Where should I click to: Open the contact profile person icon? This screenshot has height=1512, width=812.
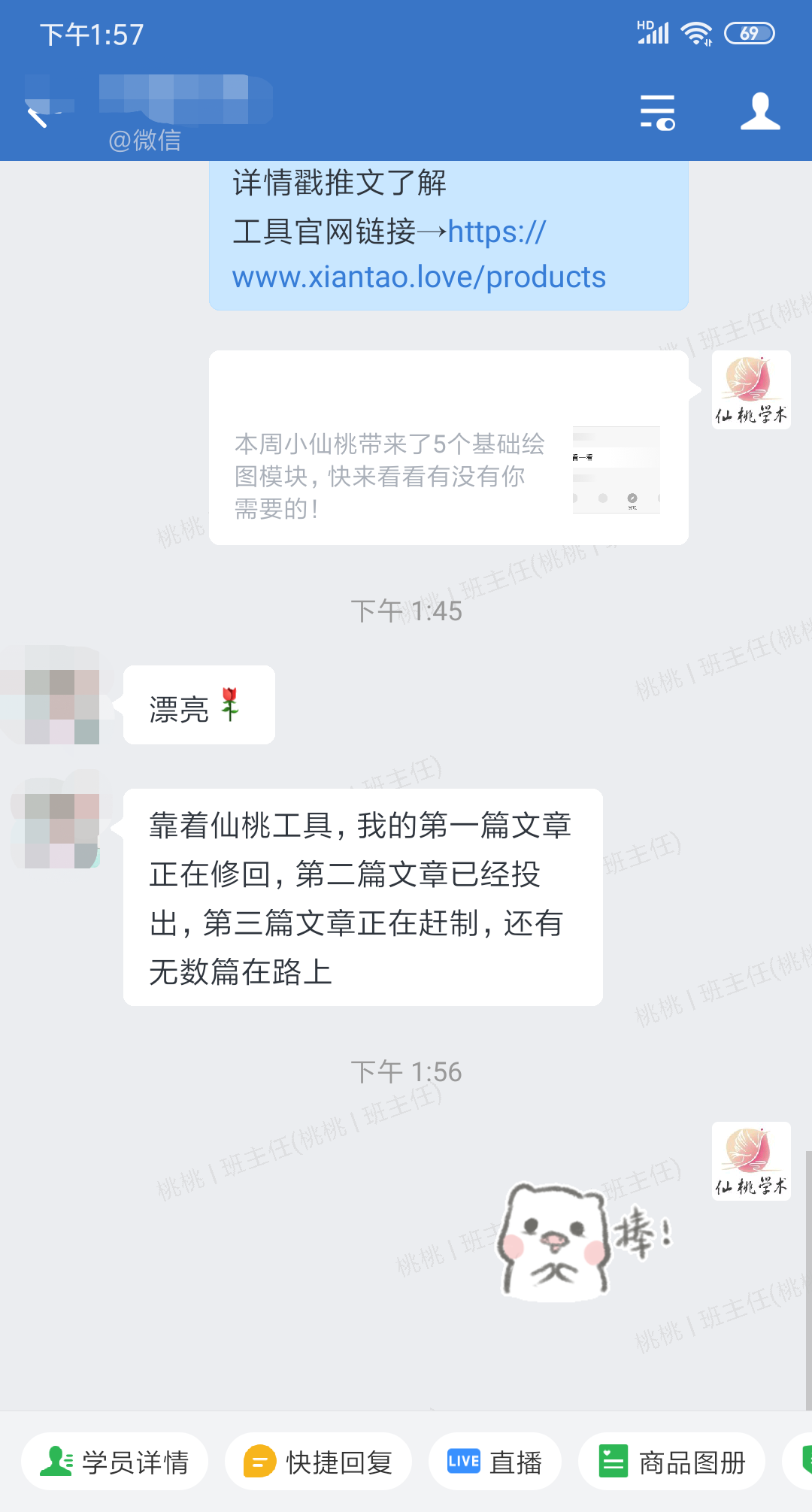click(x=760, y=112)
